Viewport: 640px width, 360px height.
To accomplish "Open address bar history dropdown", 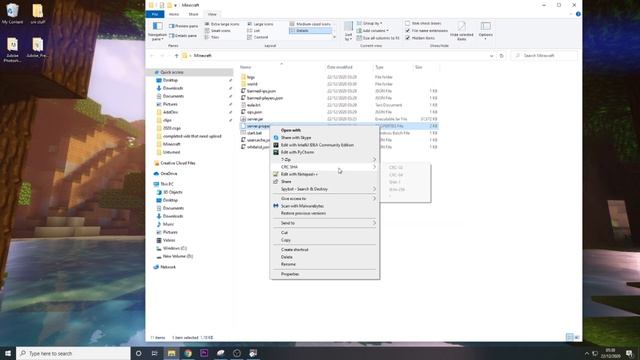I will (x=491, y=56).
